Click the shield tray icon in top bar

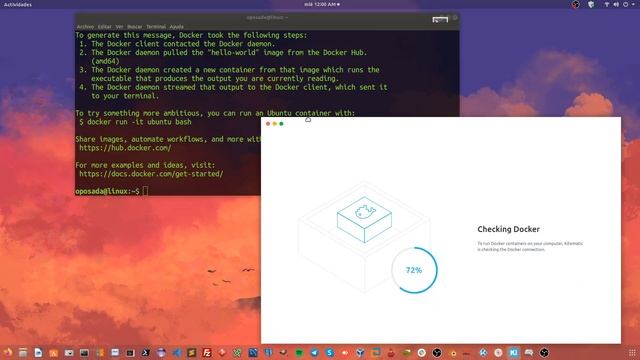tap(591, 4)
